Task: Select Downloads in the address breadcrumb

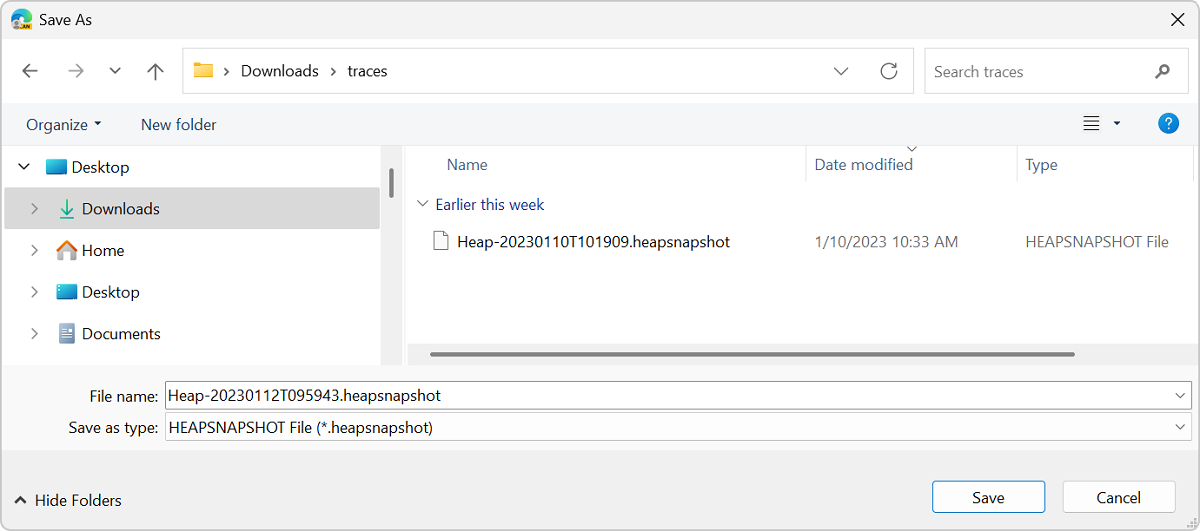Action: [x=280, y=71]
